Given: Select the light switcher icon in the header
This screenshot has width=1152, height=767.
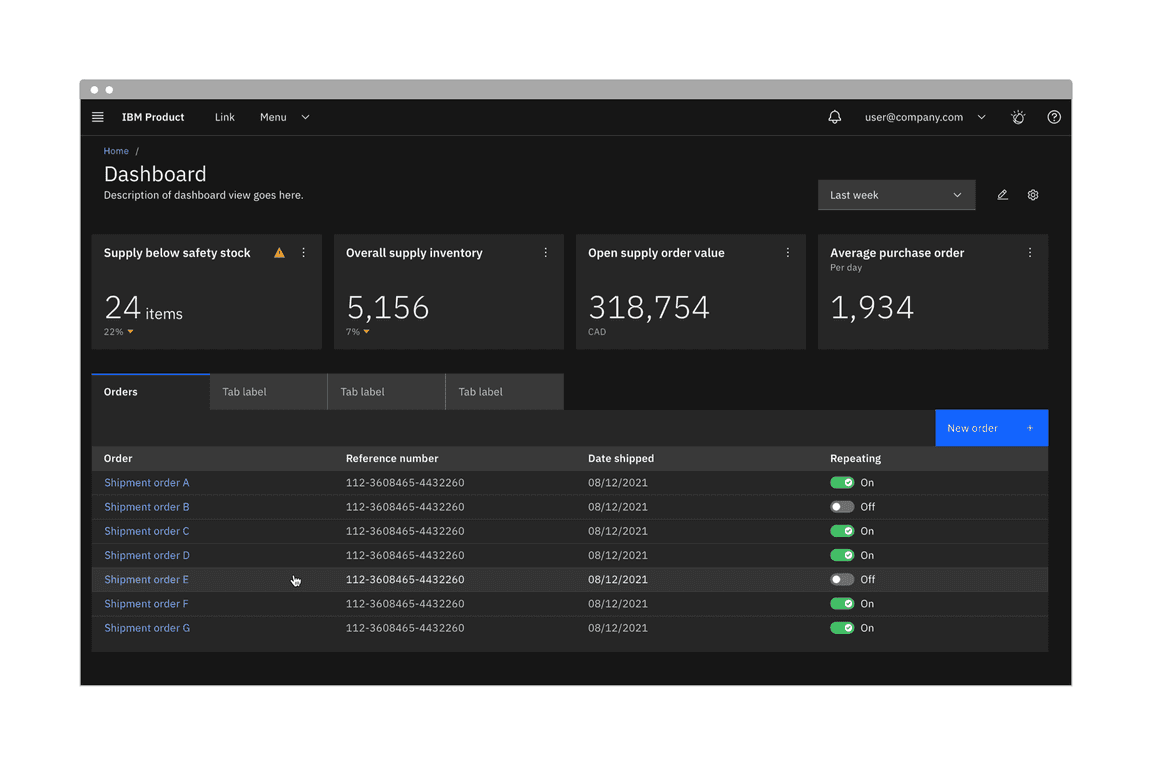Looking at the screenshot, I should [1017, 117].
